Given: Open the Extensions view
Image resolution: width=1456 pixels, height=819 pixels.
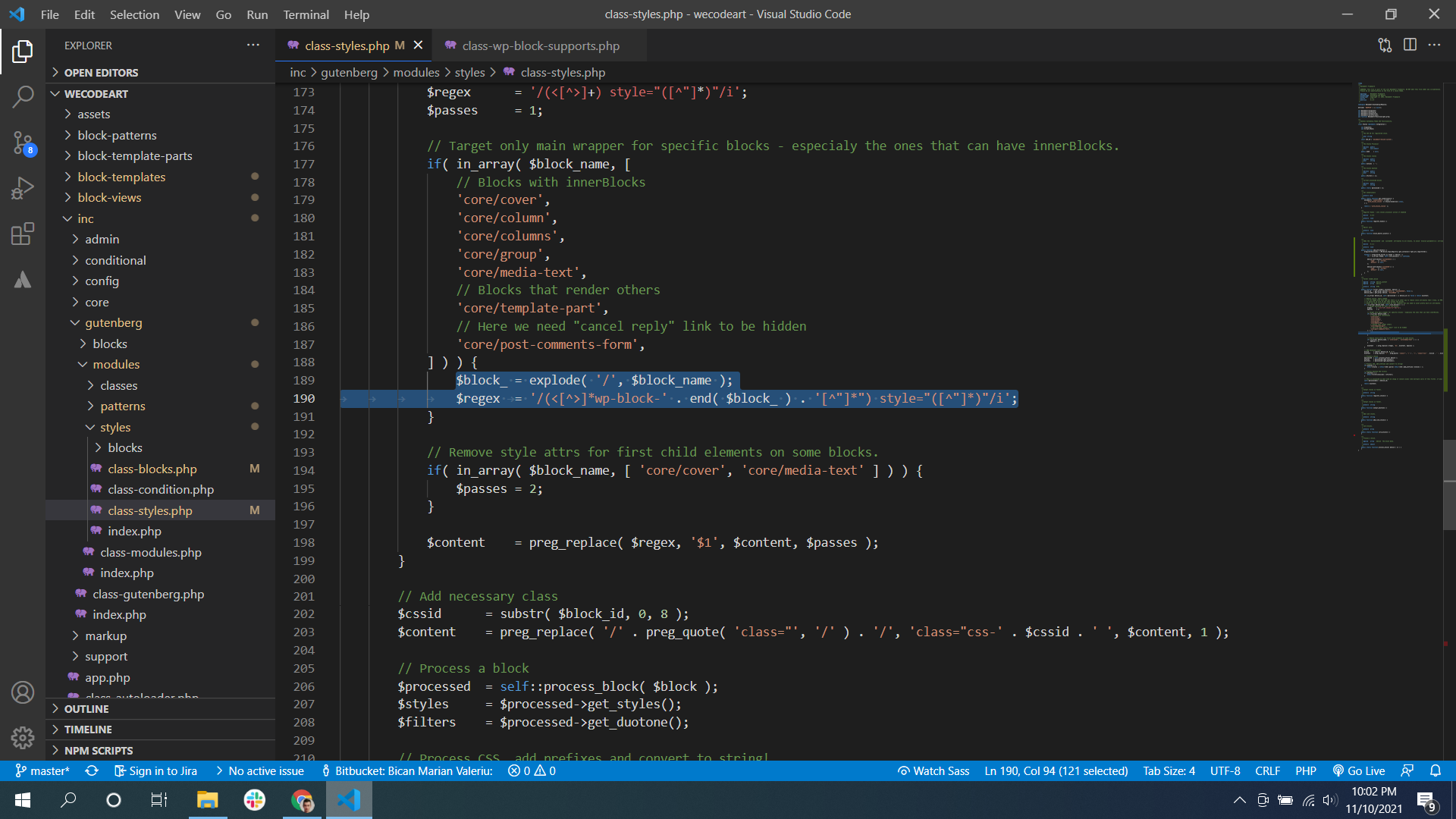Looking at the screenshot, I should pyautogui.click(x=23, y=234).
